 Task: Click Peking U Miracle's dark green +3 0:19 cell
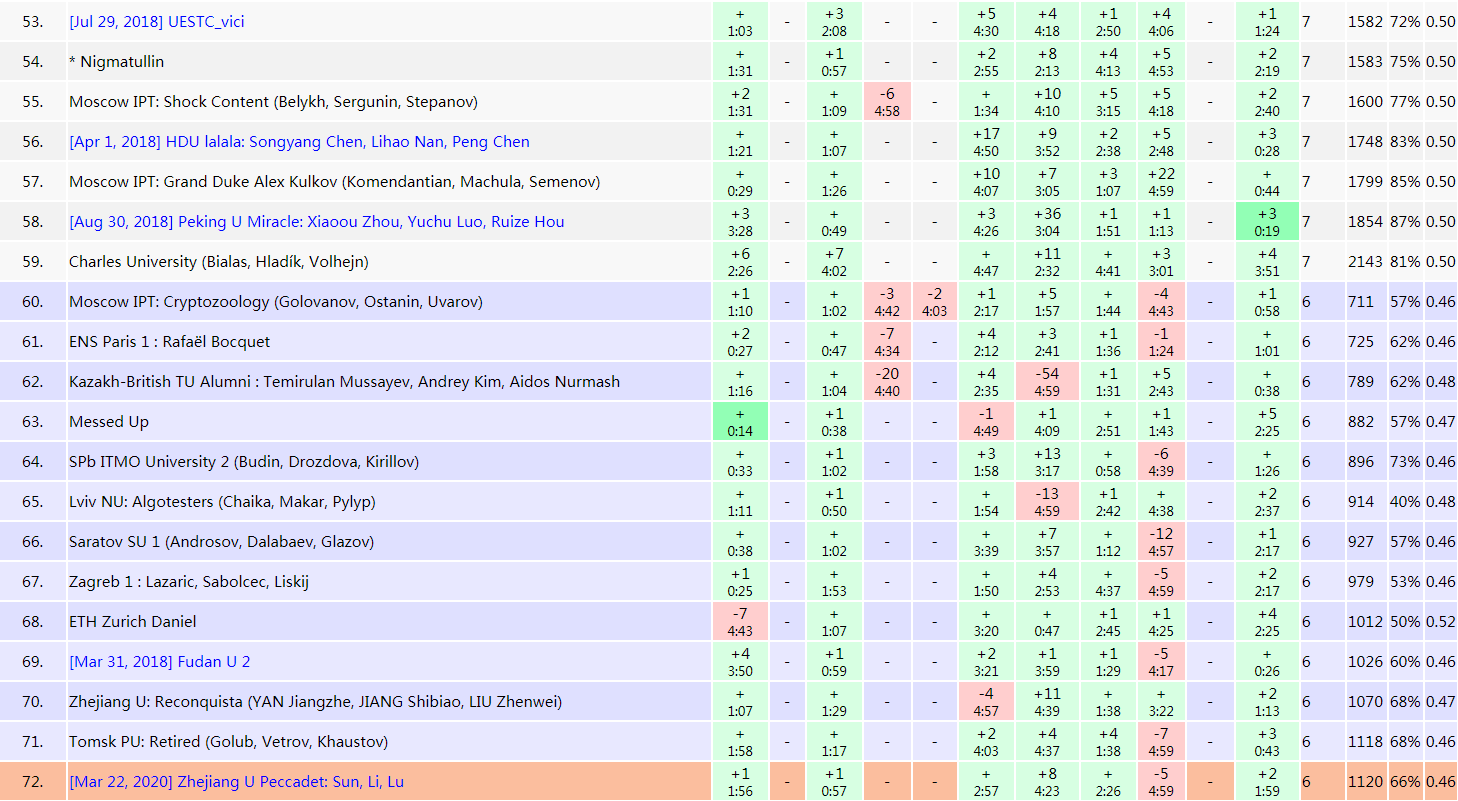click(1266, 222)
